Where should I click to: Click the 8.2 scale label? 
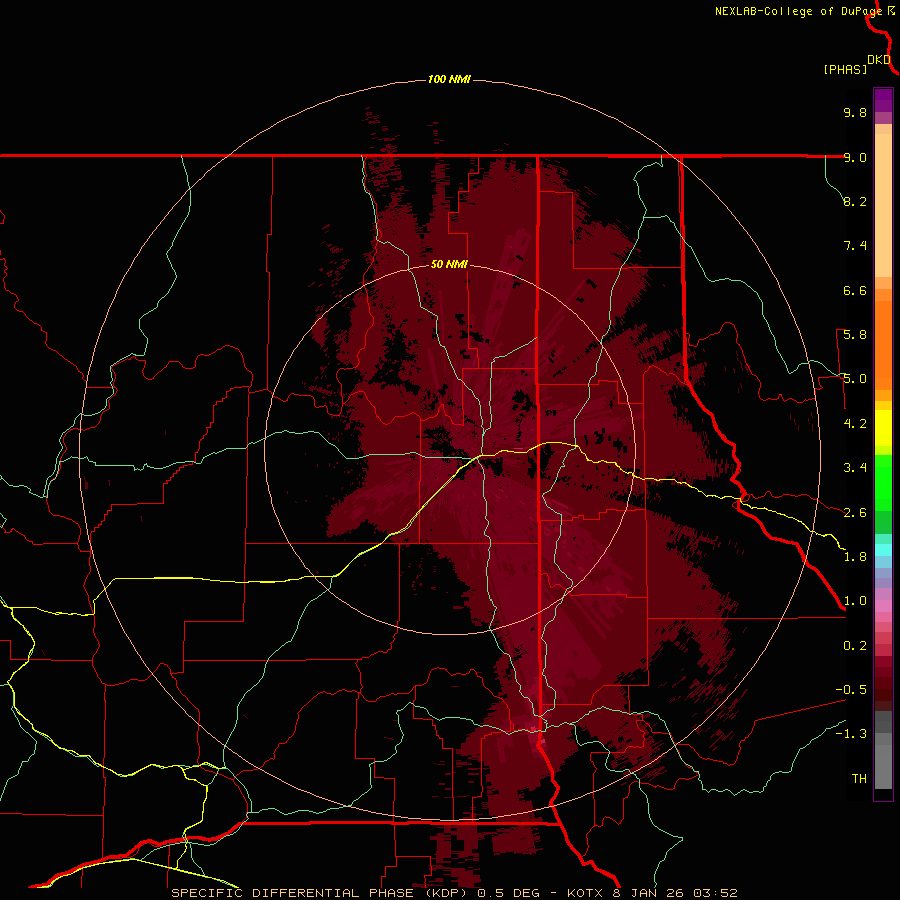855,201
